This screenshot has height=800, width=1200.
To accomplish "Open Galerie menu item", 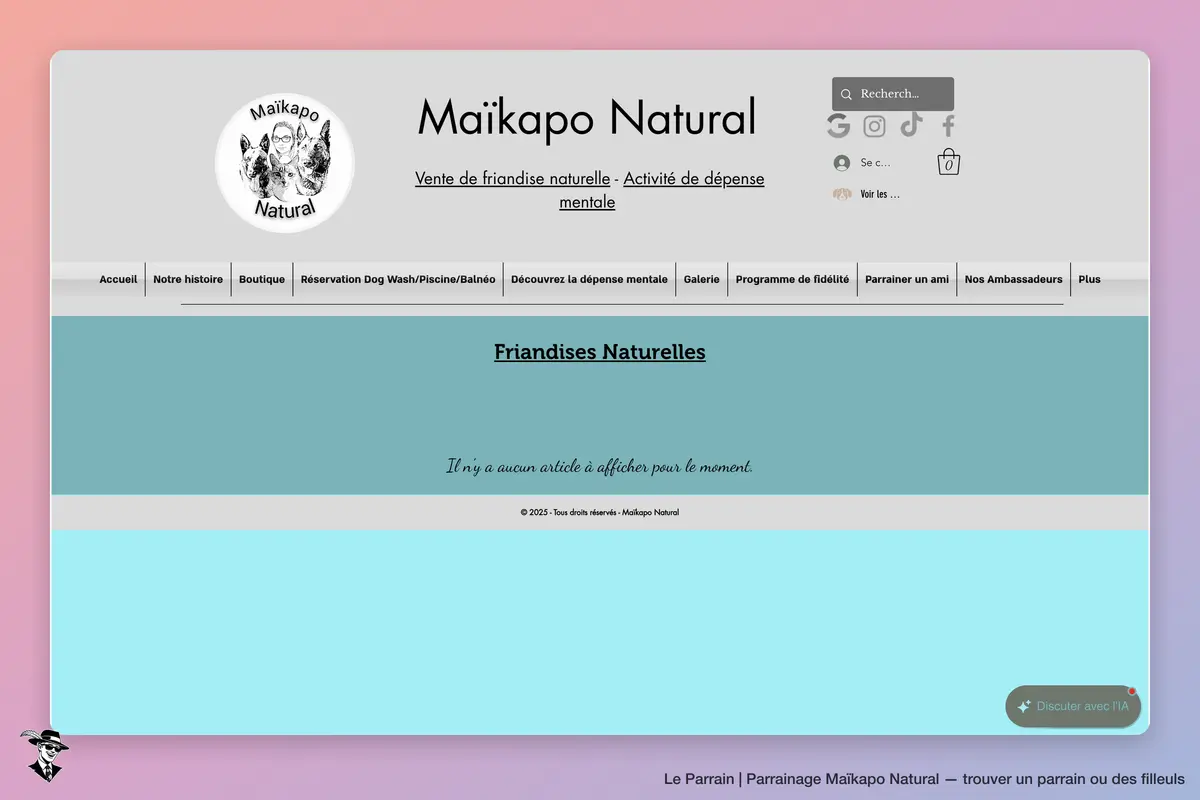I will click(x=702, y=280).
